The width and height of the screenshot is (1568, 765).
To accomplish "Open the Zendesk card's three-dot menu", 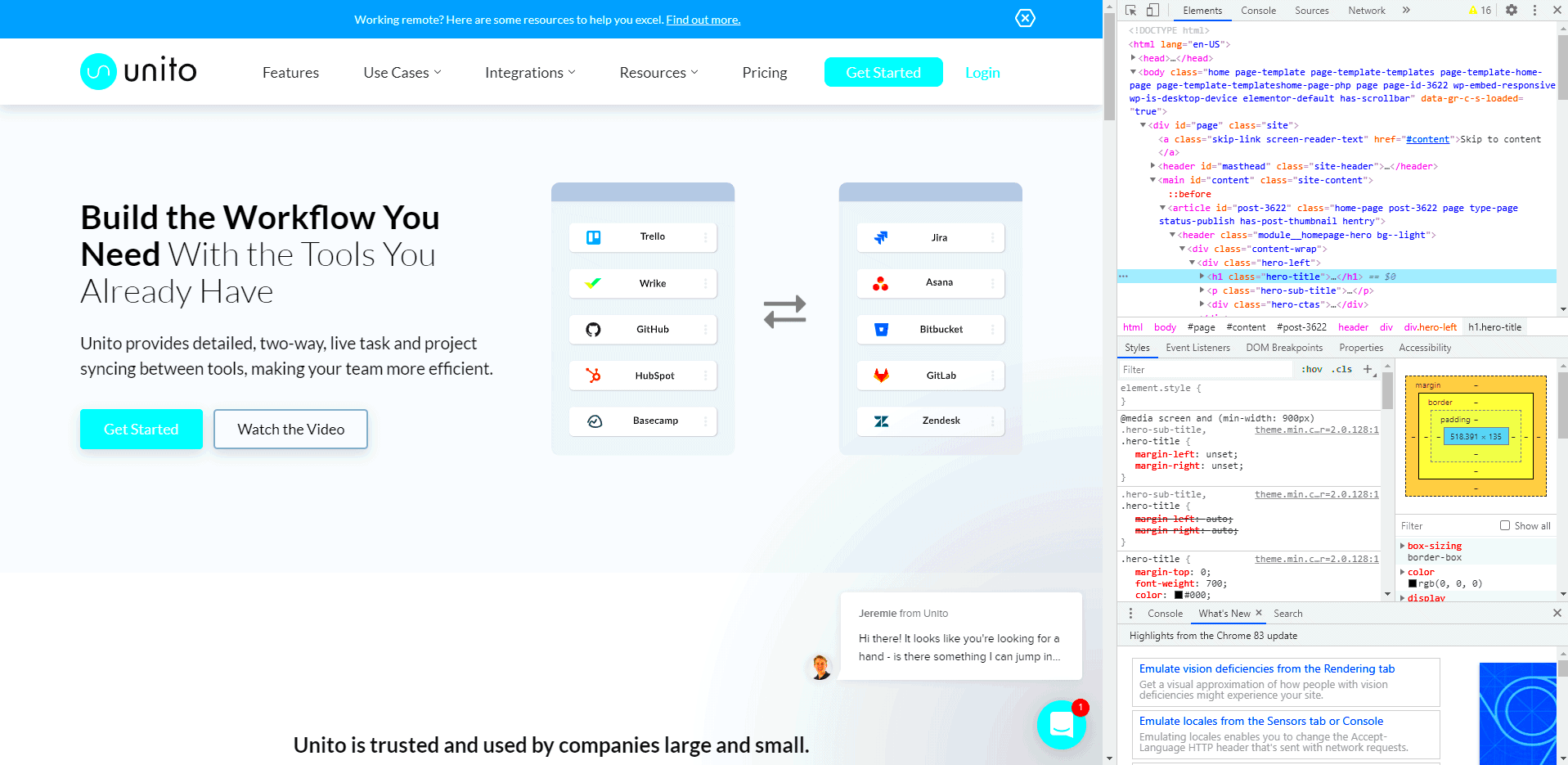I will (992, 421).
